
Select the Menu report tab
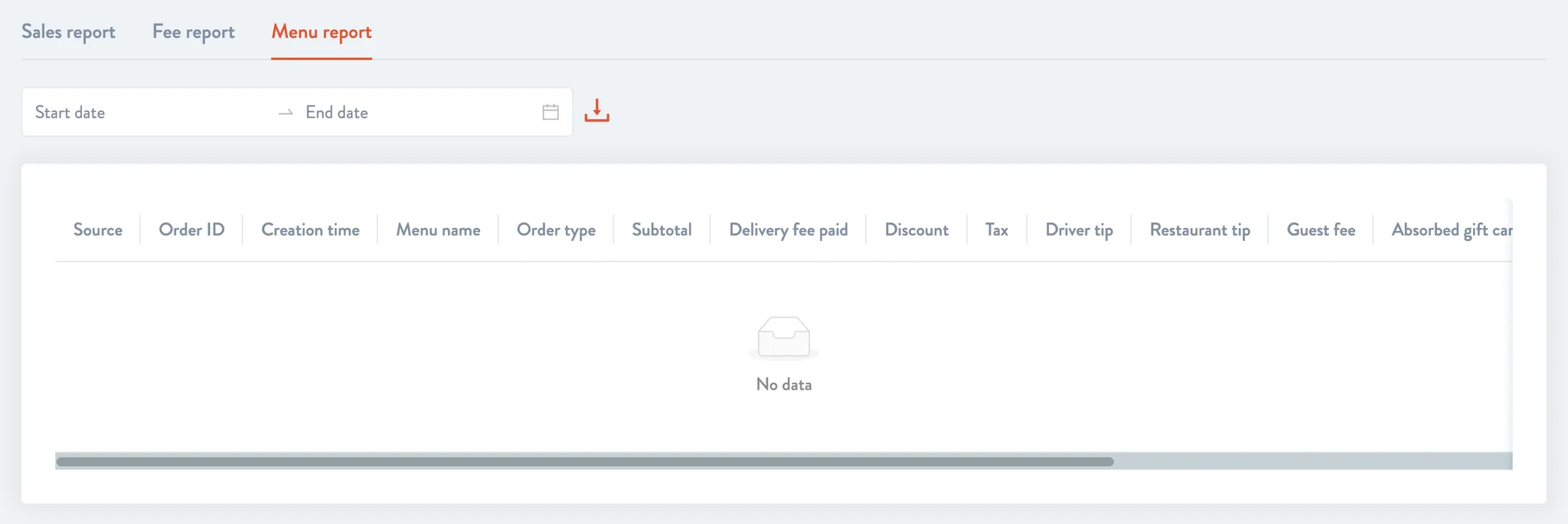coord(322,31)
